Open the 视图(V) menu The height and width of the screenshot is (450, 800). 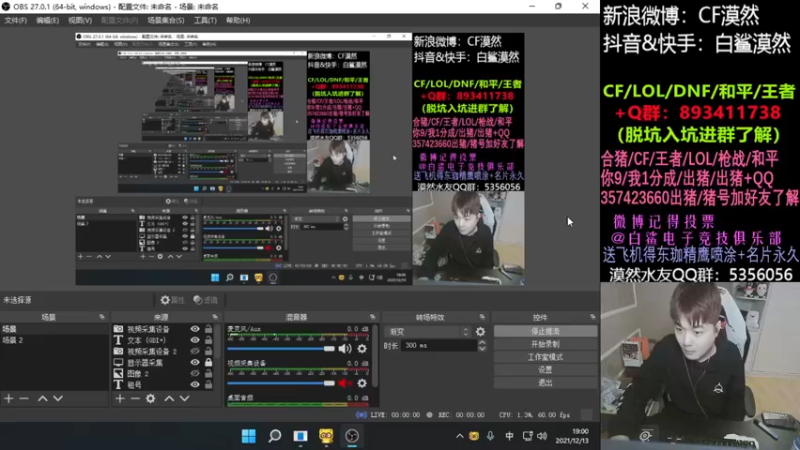coord(80,20)
